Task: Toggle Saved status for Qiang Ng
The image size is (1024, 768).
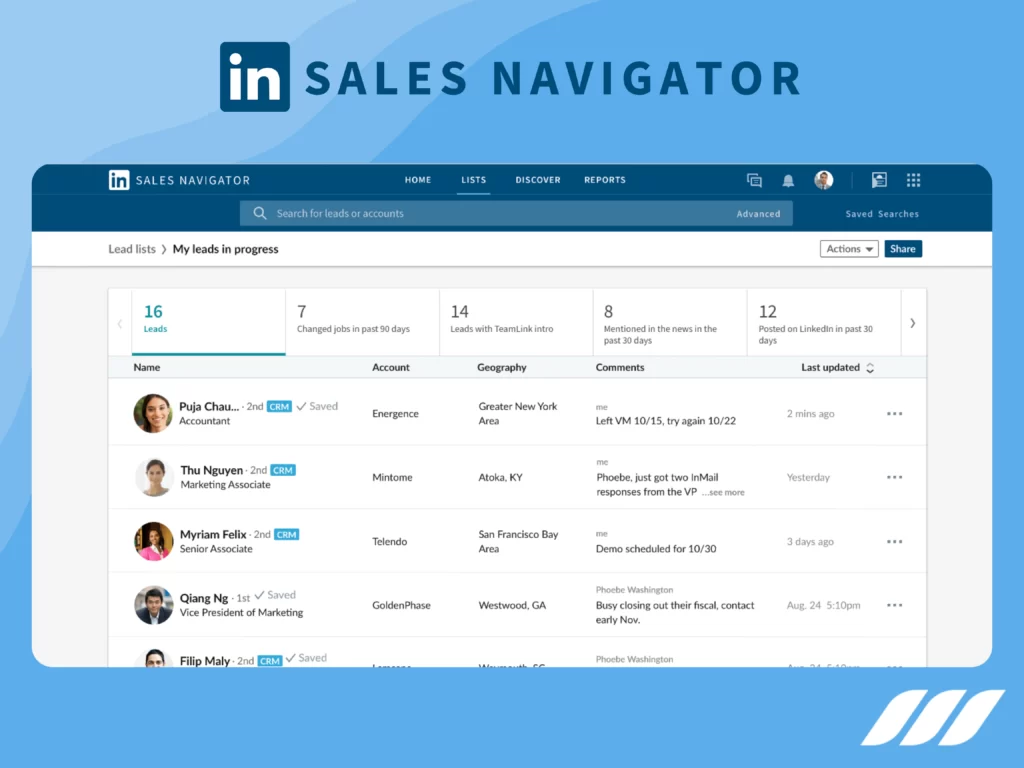Action: point(275,595)
